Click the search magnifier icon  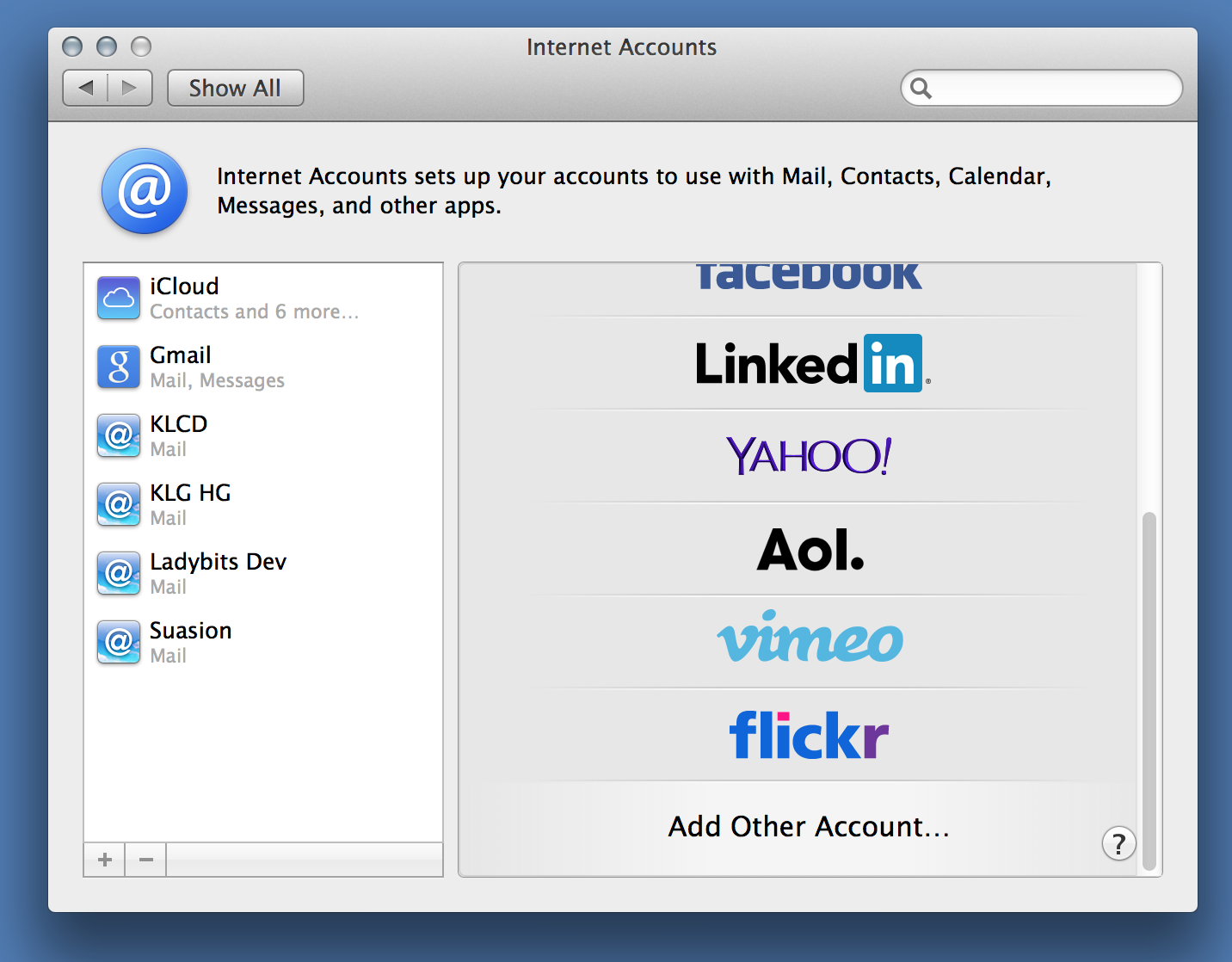[x=921, y=88]
